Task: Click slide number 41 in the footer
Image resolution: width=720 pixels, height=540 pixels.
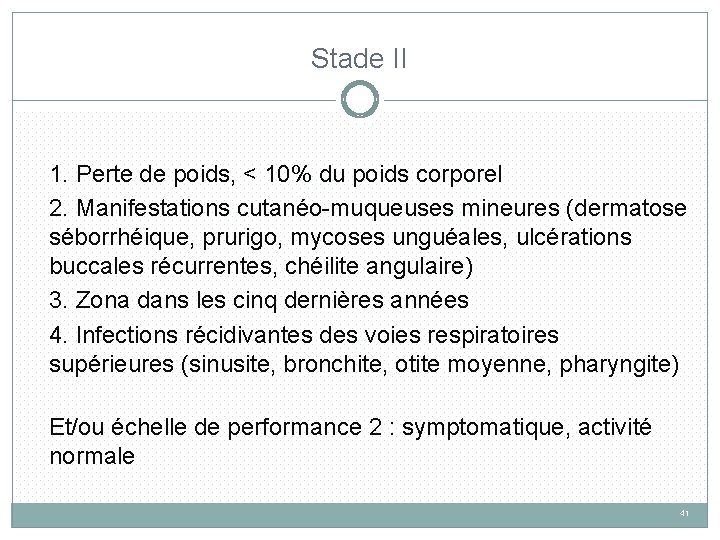Action: [x=684, y=514]
